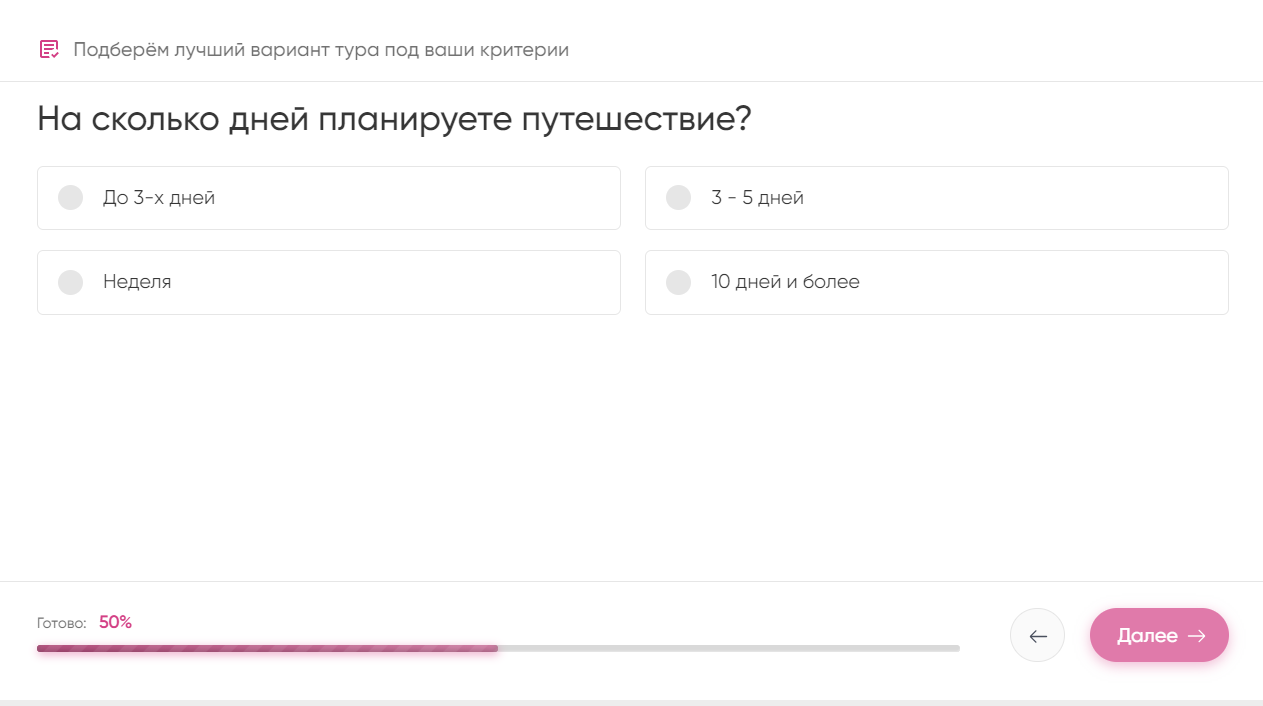This screenshot has height=706, width=1263.
Task: Click the 'До 3-х дней' option text
Action: [159, 198]
